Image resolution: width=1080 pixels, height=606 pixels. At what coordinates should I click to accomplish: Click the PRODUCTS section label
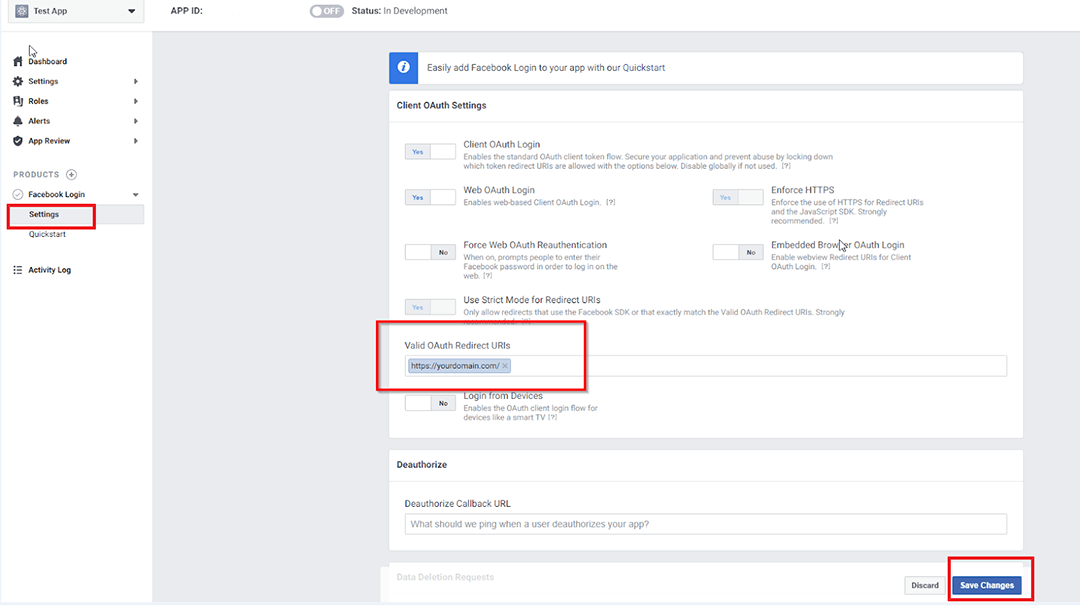pyautogui.click(x=37, y=174)
